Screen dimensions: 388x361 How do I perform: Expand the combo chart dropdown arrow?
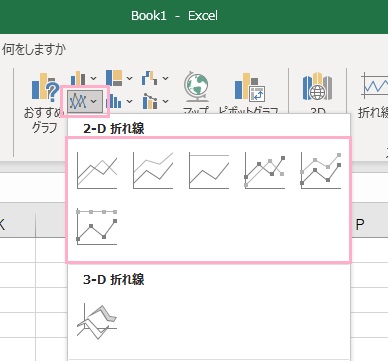coord(165,101)
